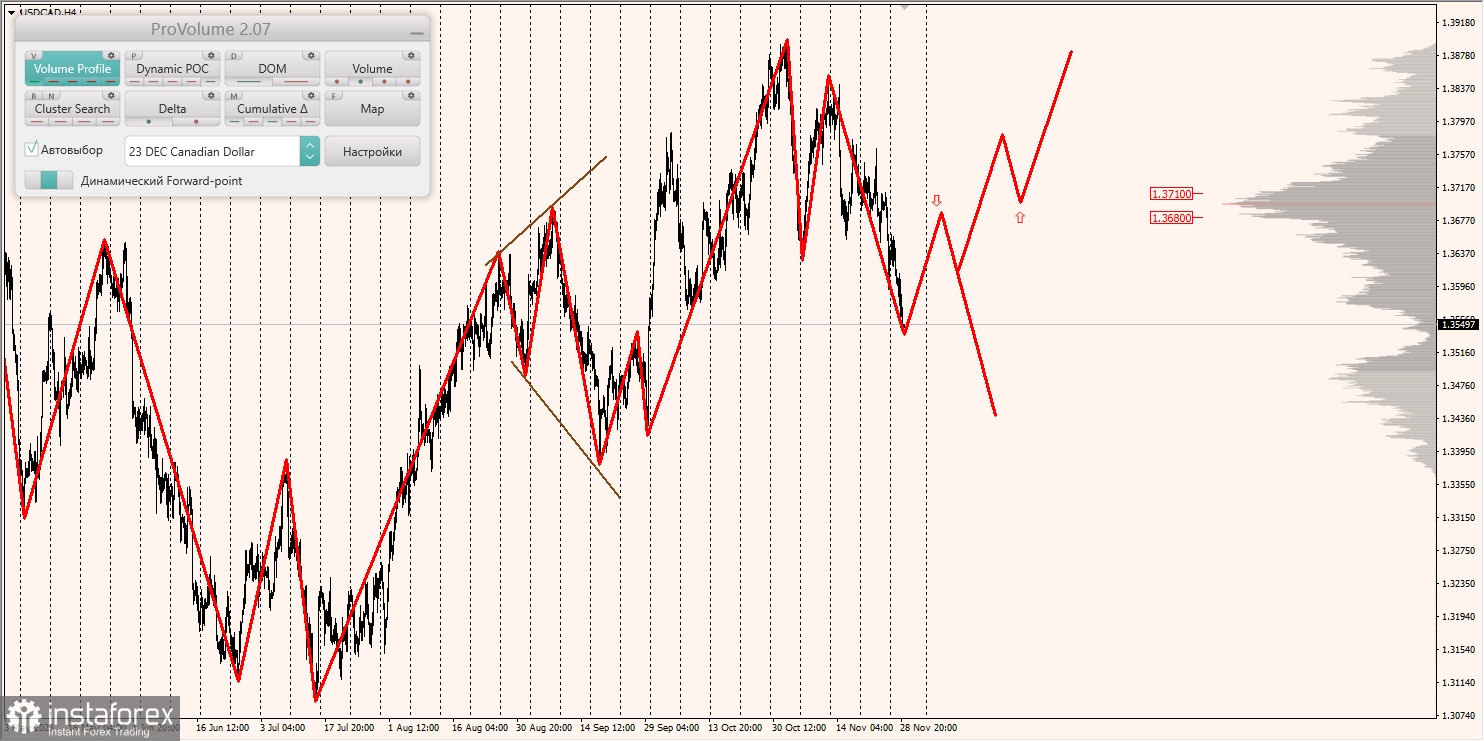This screenshot has height=741, width=1484.
Task: Enable the Cumulative Δ indicator
Action: [x=272, y=108]
